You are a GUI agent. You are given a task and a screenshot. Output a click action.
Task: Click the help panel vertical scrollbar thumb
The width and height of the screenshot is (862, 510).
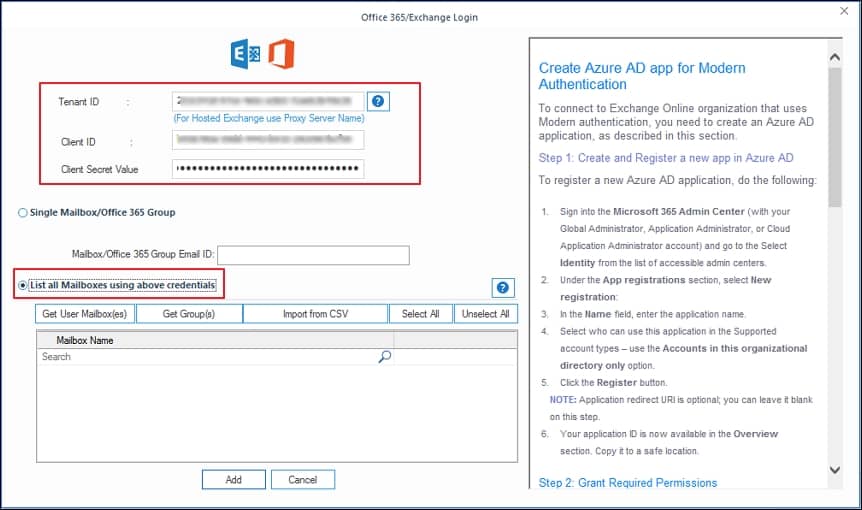(835, 137)
